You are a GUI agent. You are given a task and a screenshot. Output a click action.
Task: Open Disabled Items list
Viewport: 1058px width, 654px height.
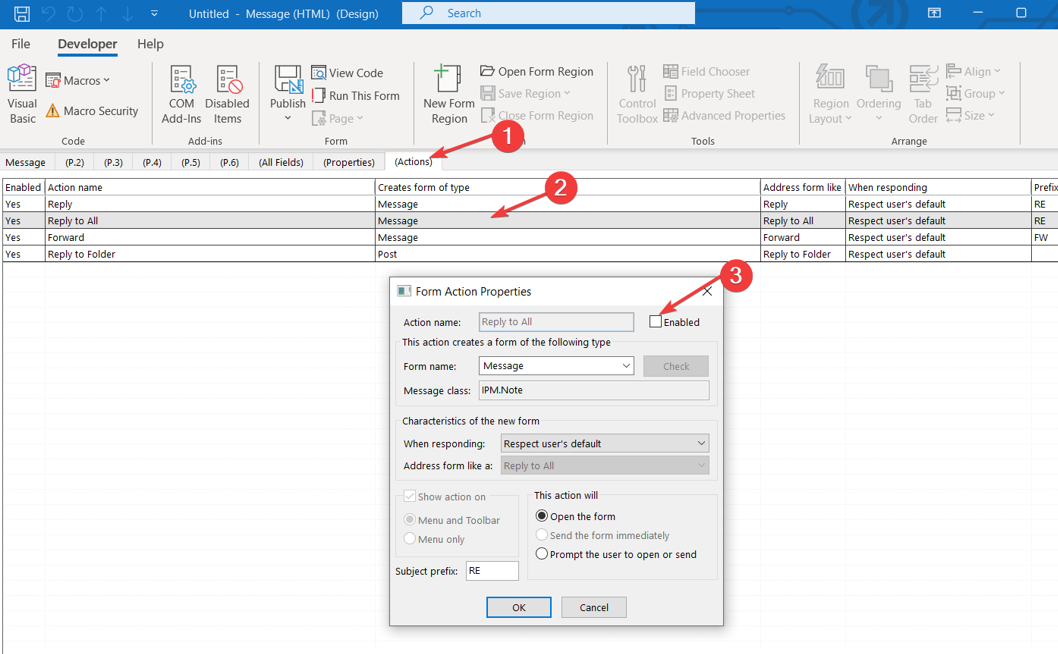[x=227, y=95]
